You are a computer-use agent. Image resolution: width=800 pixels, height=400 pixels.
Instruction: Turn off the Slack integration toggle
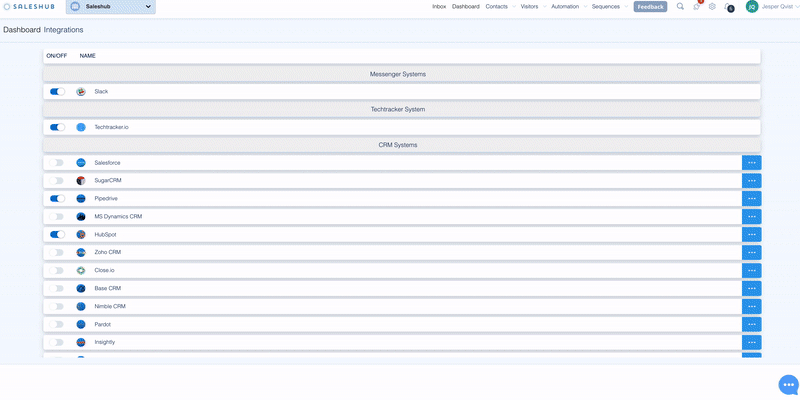(x=57, y=92)
